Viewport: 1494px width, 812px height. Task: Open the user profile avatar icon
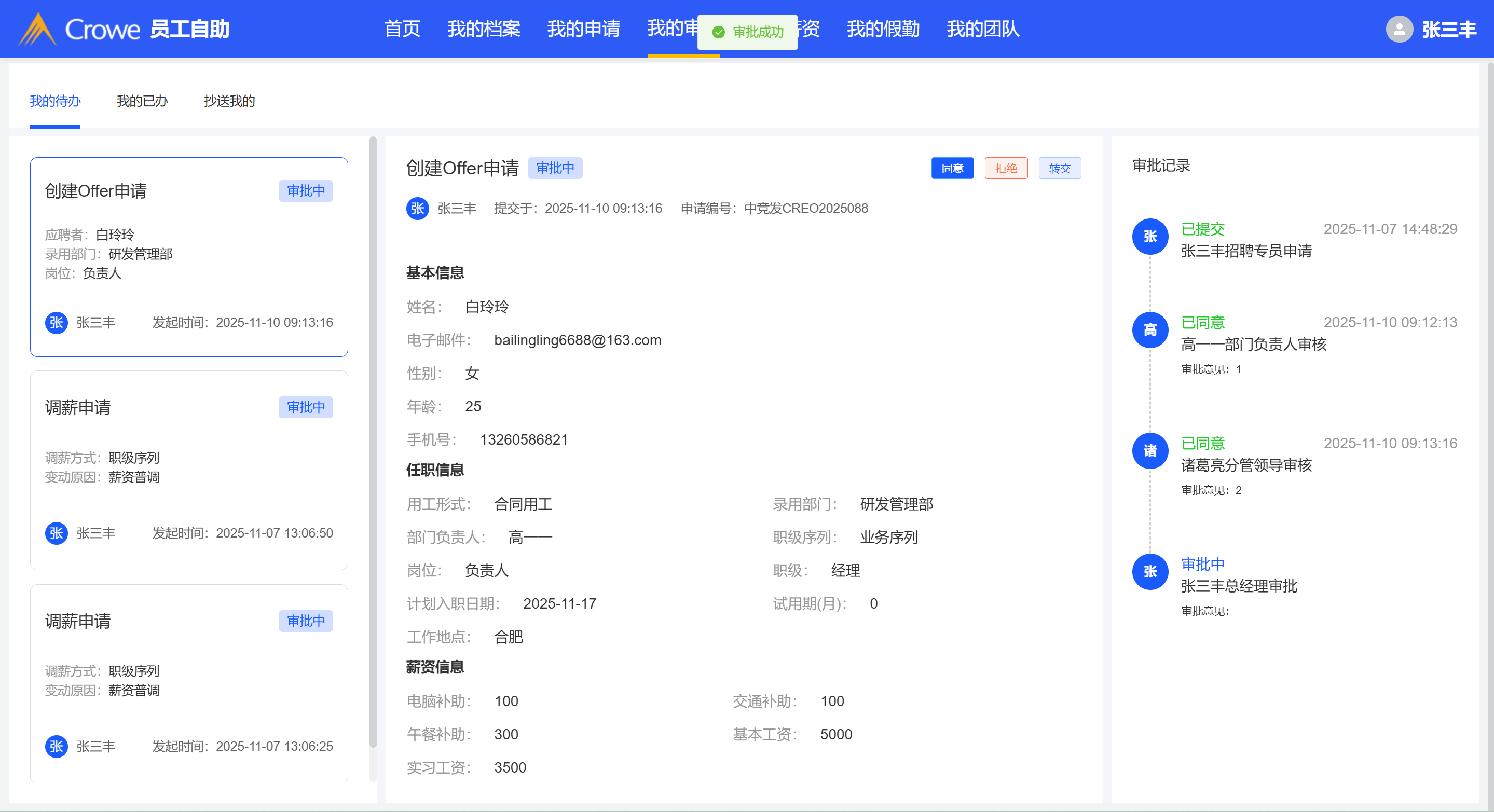coord(1399,29)
